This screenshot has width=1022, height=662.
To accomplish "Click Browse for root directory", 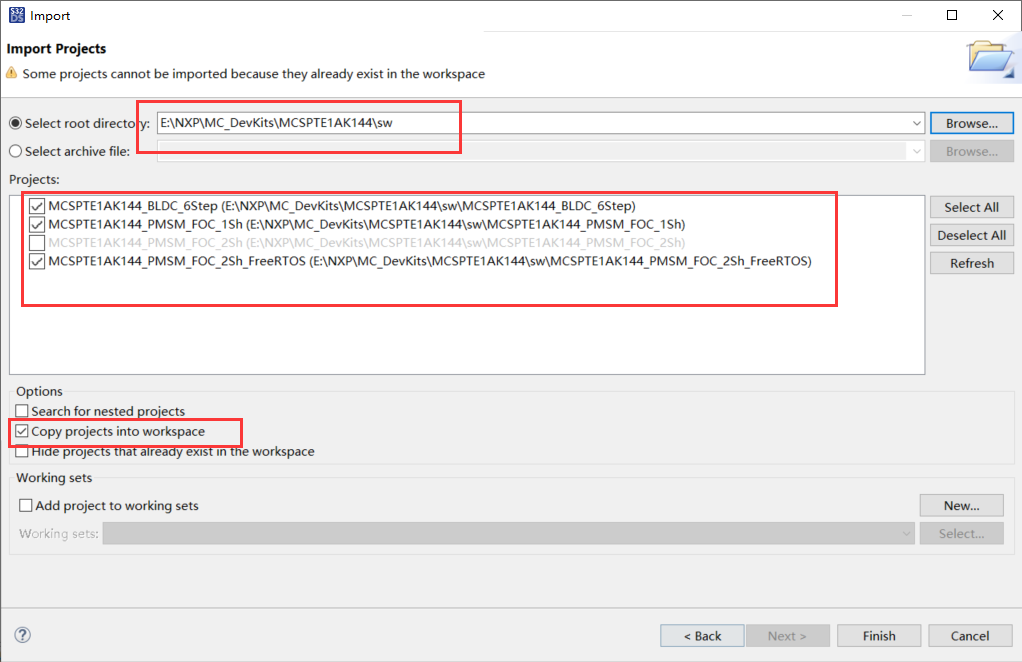I will click(972, 123).
